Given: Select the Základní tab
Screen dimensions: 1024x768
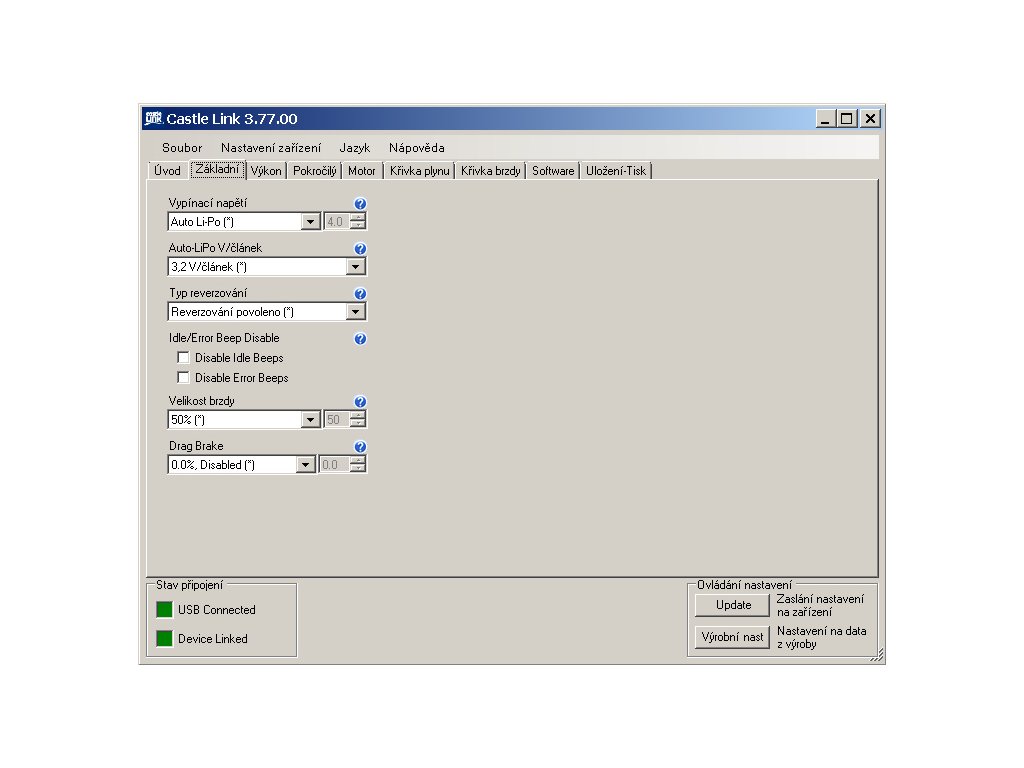Looking at the screenshot, I should (x=217, y=170).
